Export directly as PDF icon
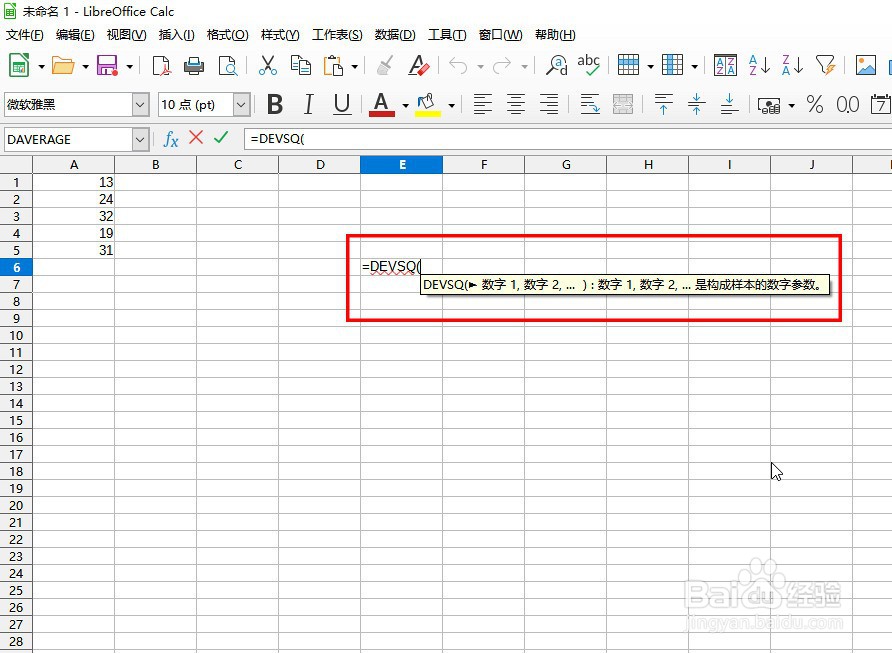Screen dimensions: 892x653 [x=162, y=66]
